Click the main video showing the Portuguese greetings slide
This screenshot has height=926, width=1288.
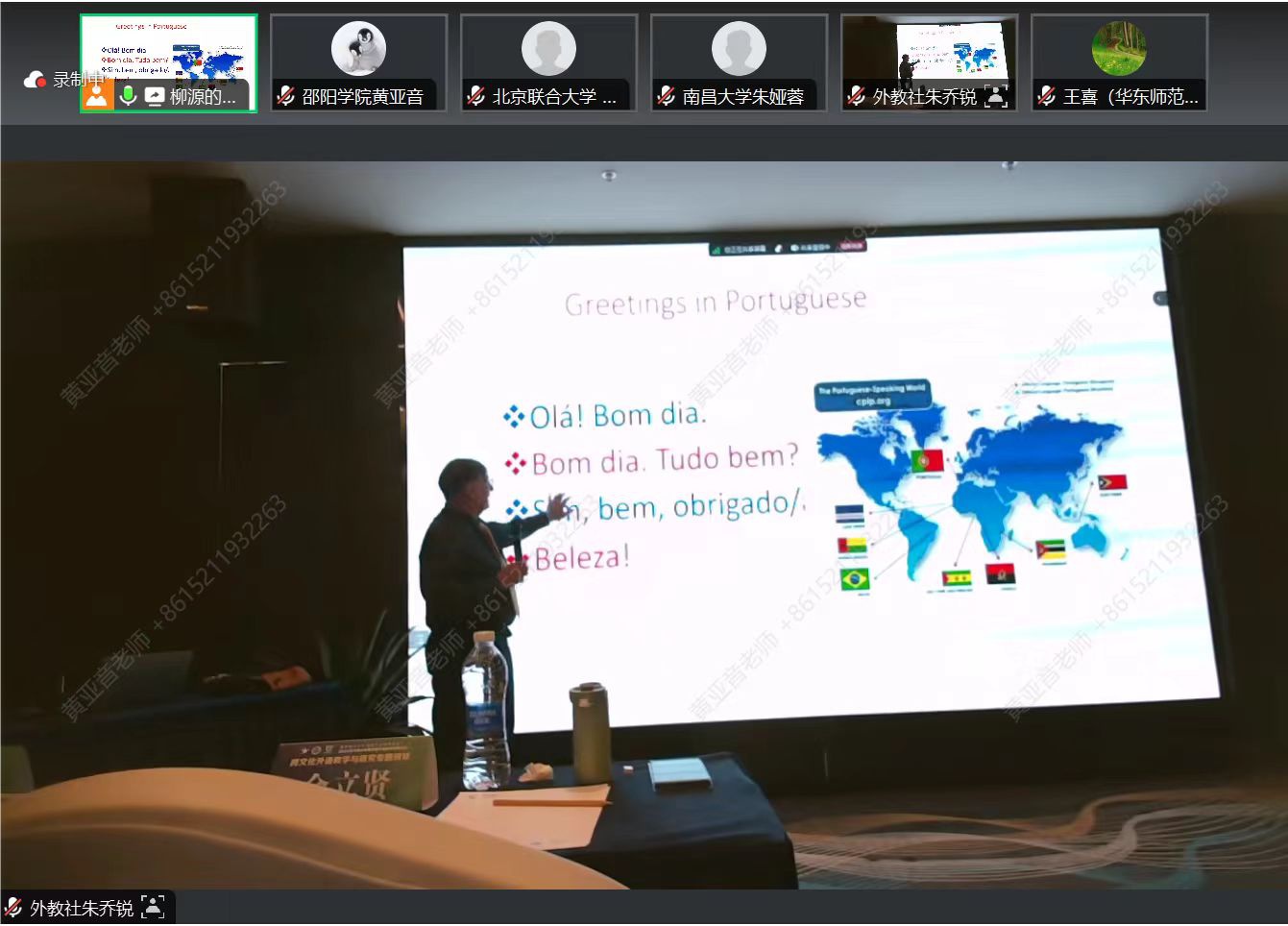(x=644, y=524)
